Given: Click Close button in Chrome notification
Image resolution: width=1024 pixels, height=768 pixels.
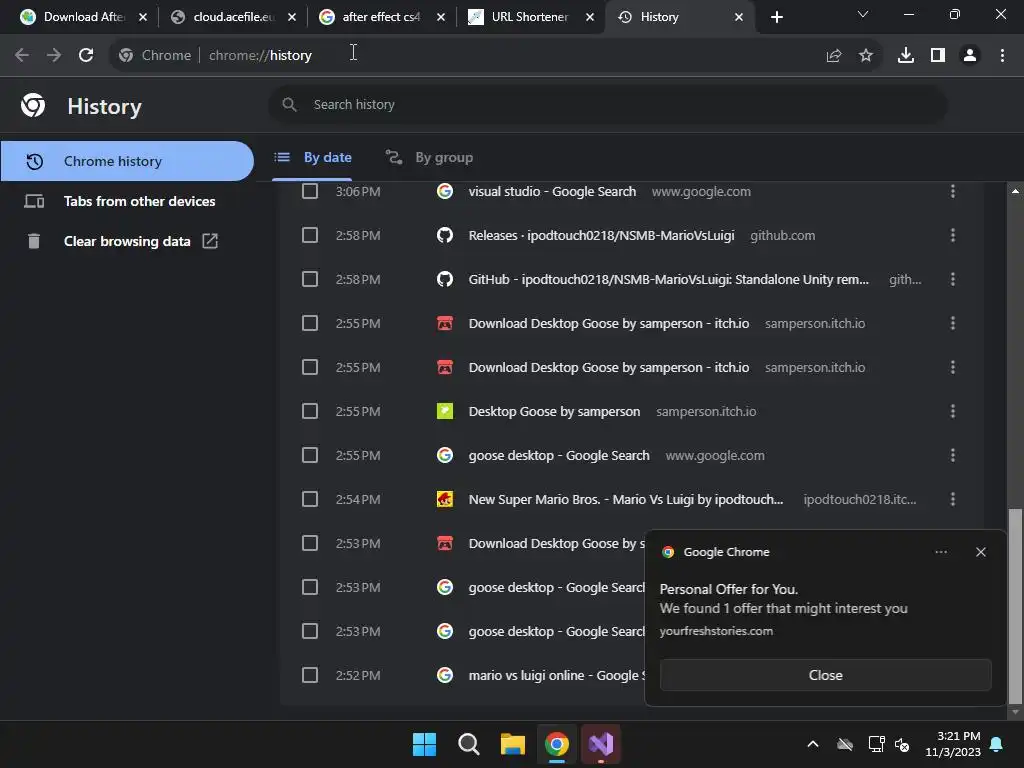Looking at the screenshot, I should coord(825,675).
